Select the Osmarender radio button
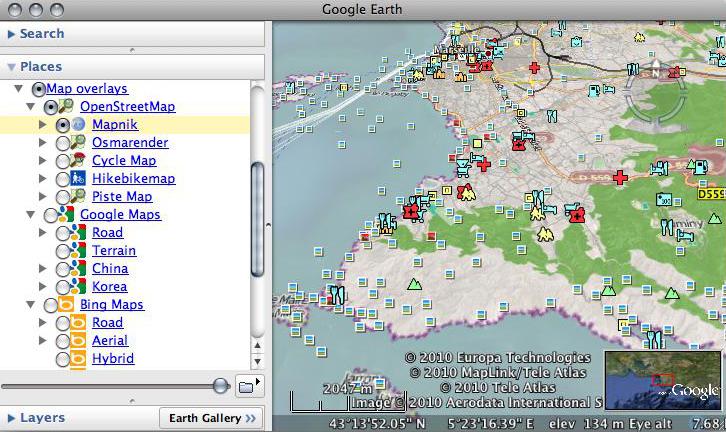726x432 pixels. pyautogui.click(x=63, y=143)
